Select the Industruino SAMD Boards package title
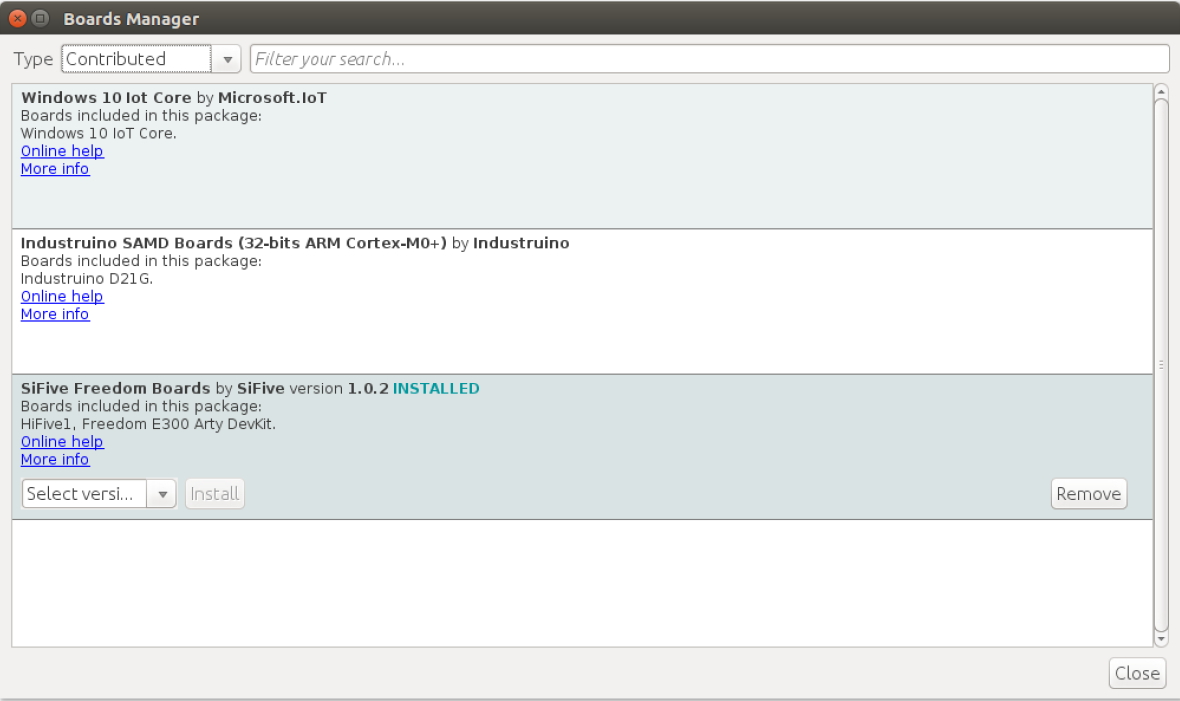 (233, 243)
